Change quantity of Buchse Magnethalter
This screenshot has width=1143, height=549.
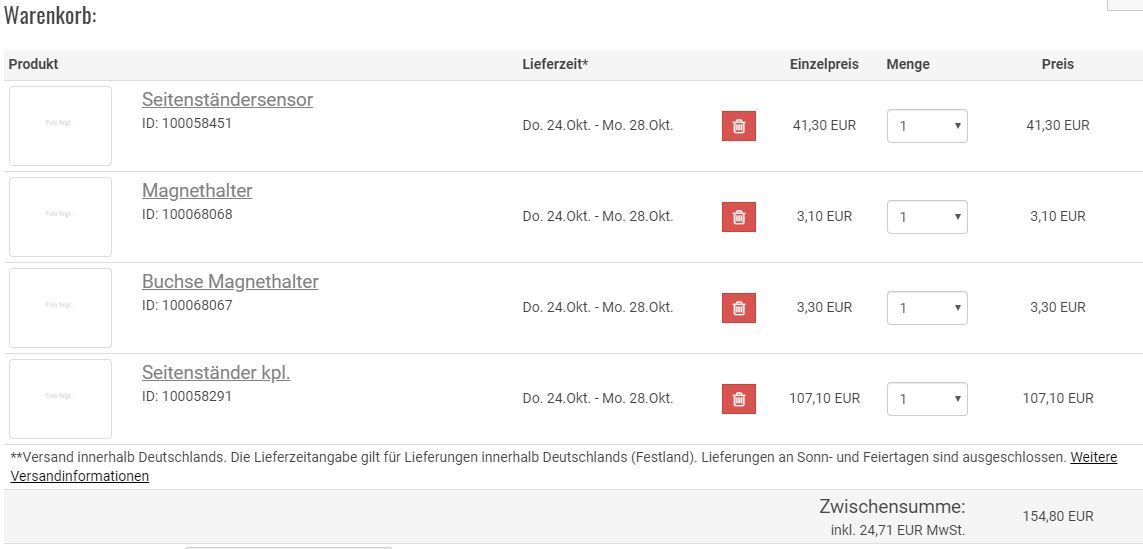click(x=927, y=308)
